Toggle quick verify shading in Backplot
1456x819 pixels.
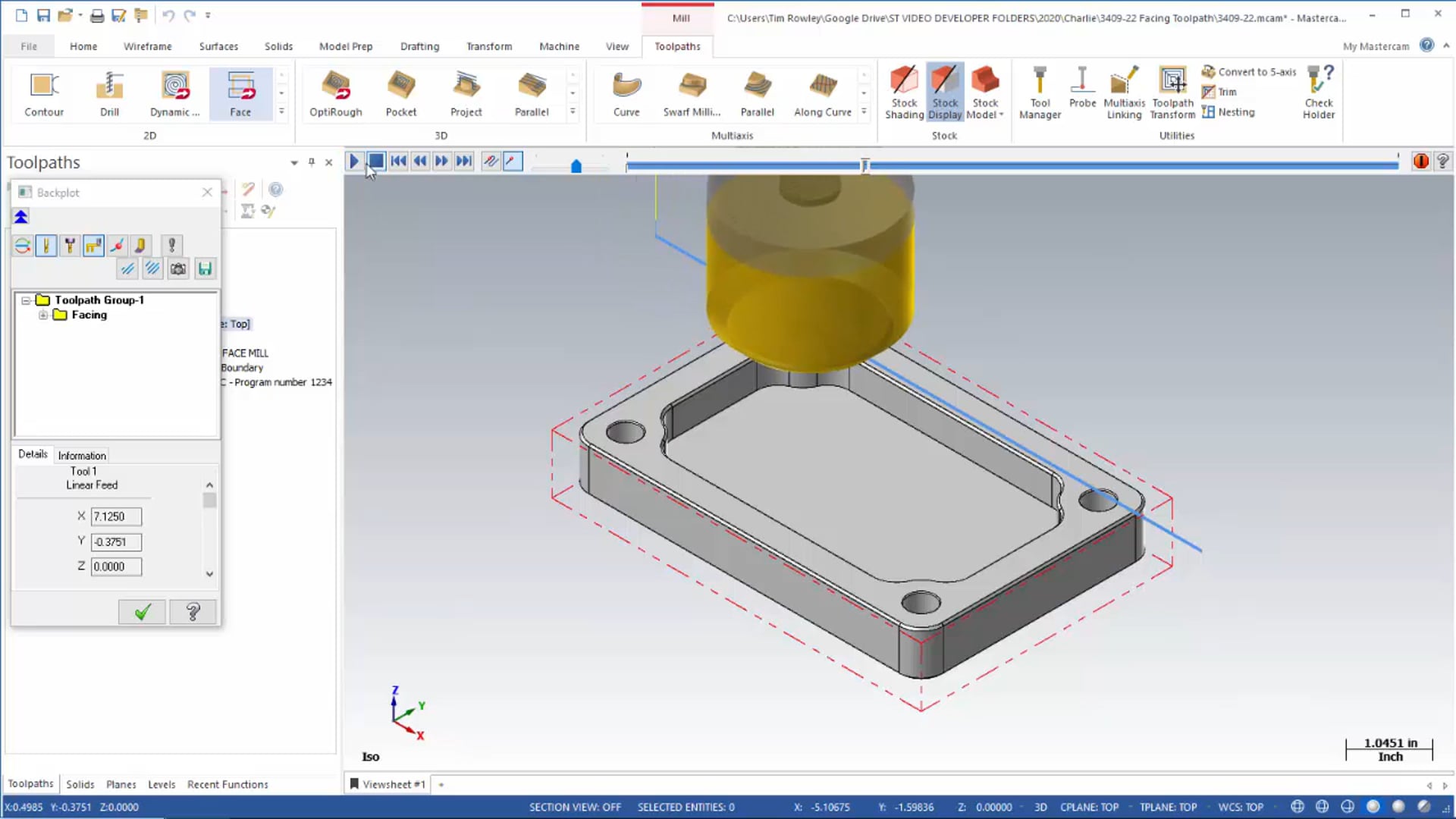tap(140, 246)
